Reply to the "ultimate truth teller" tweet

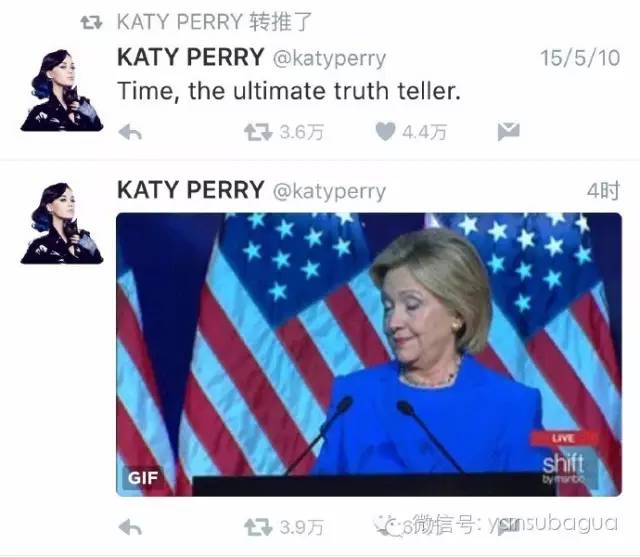(130, 132)
